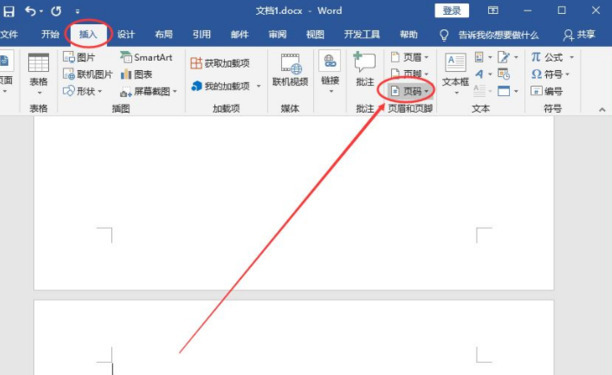Undo the last action
Screen dimensions: 612x375
point(31,11)
